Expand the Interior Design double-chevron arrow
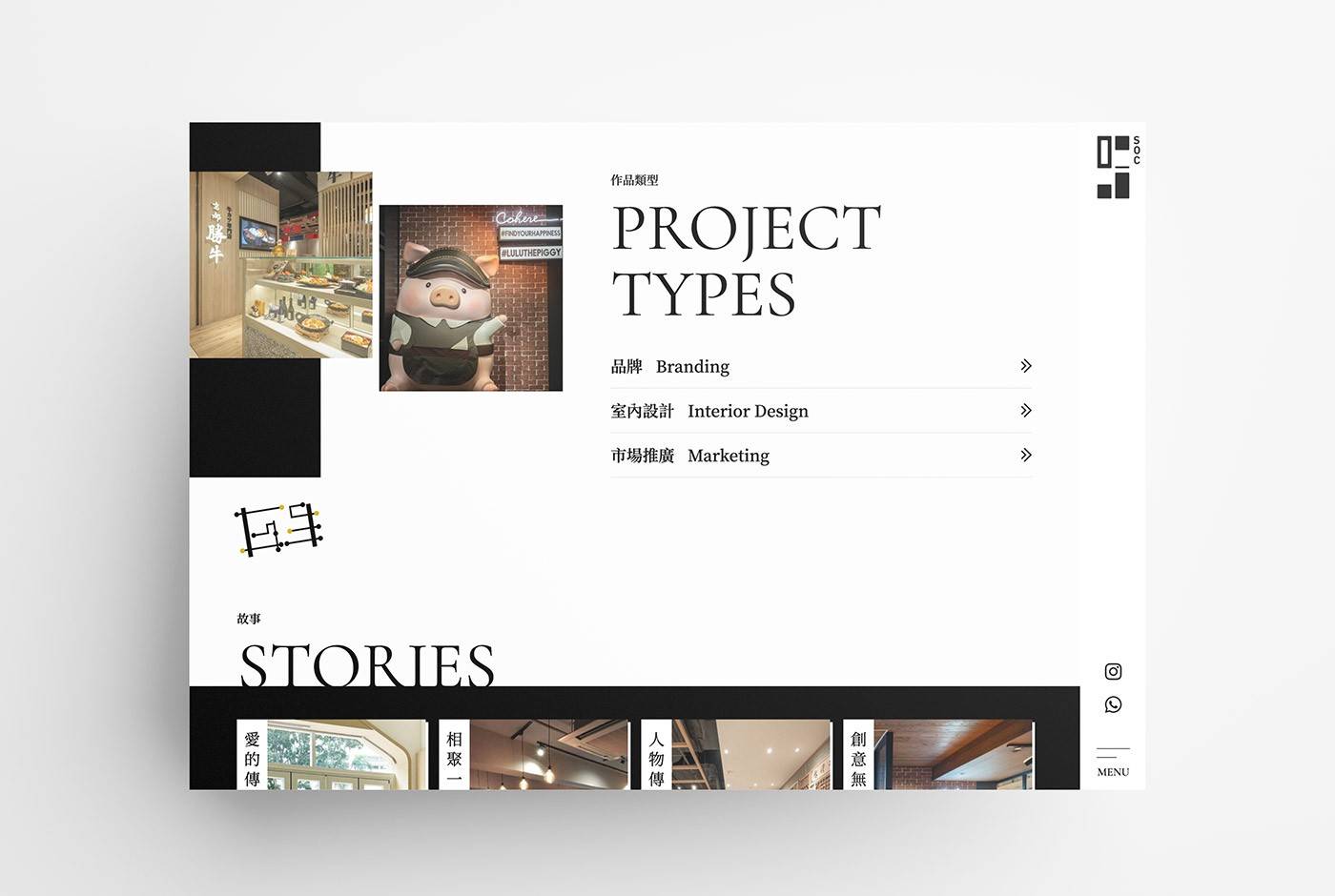This screenshot has height=896, width=1335. tap(1025, 411)
